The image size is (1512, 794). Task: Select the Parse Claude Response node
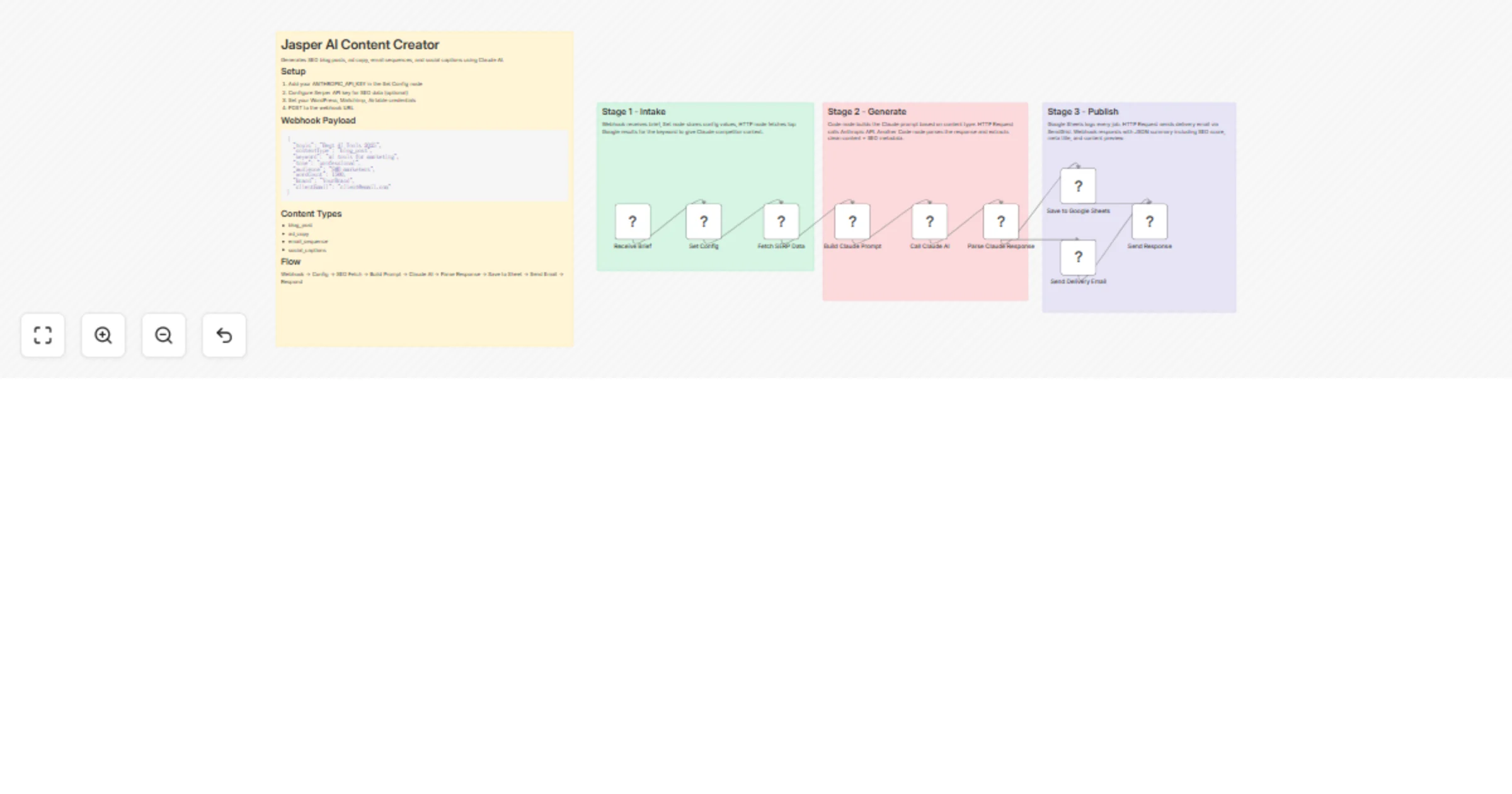pyautogui.click(x=1001, y=221)
